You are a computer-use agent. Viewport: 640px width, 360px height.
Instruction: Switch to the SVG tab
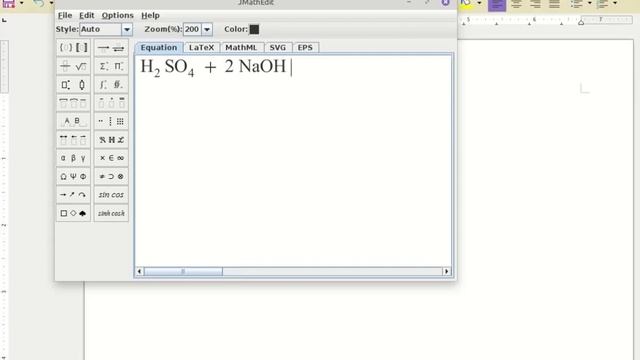coord(278,48)
